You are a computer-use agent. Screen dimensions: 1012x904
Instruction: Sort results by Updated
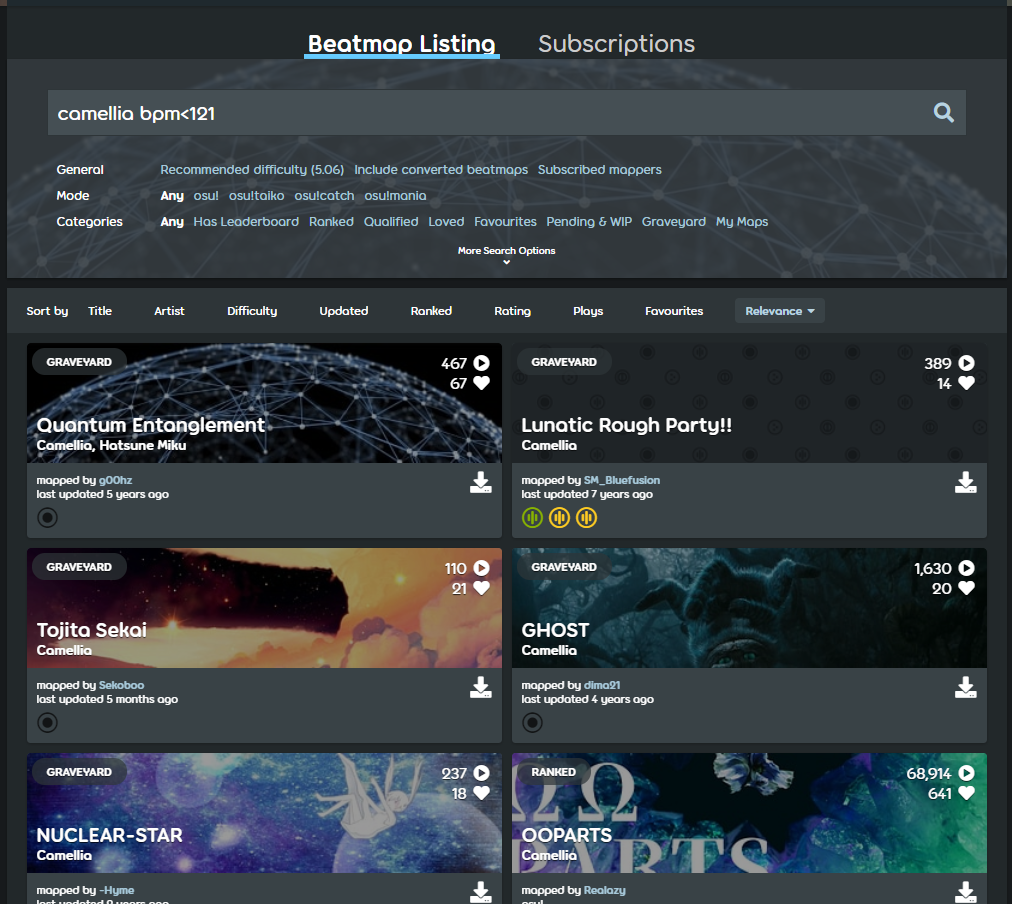point(343,311)
